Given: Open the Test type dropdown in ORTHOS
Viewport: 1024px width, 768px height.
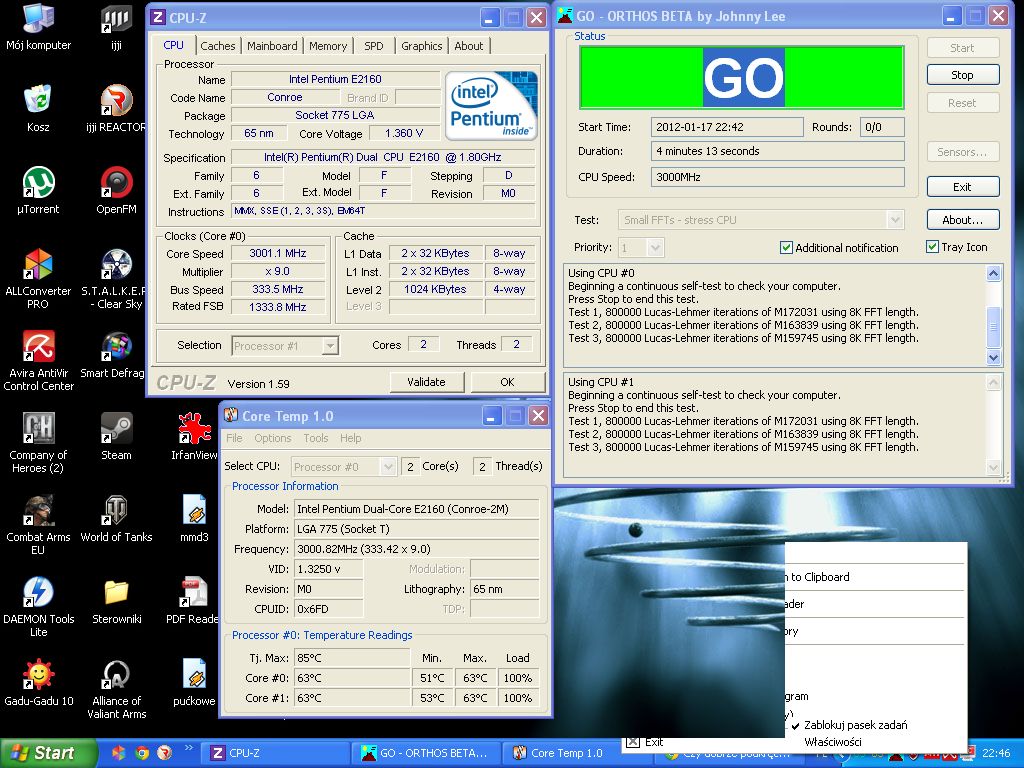Looking at the screenshot, I should [x=894, y=220].
